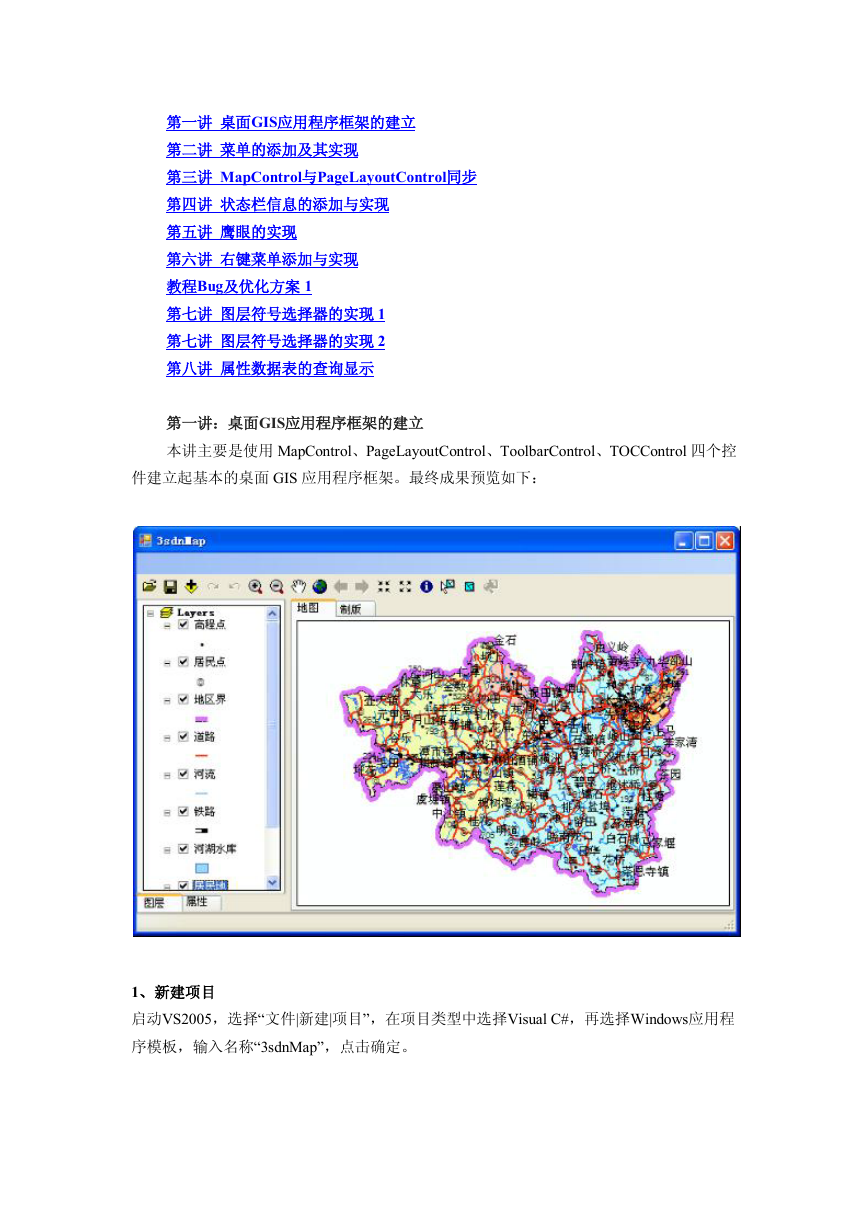Image resolution: width=868 pixels, height=1228 pixels.
Task: Collapse the 地区界 layer node
Action: point(167,701)
